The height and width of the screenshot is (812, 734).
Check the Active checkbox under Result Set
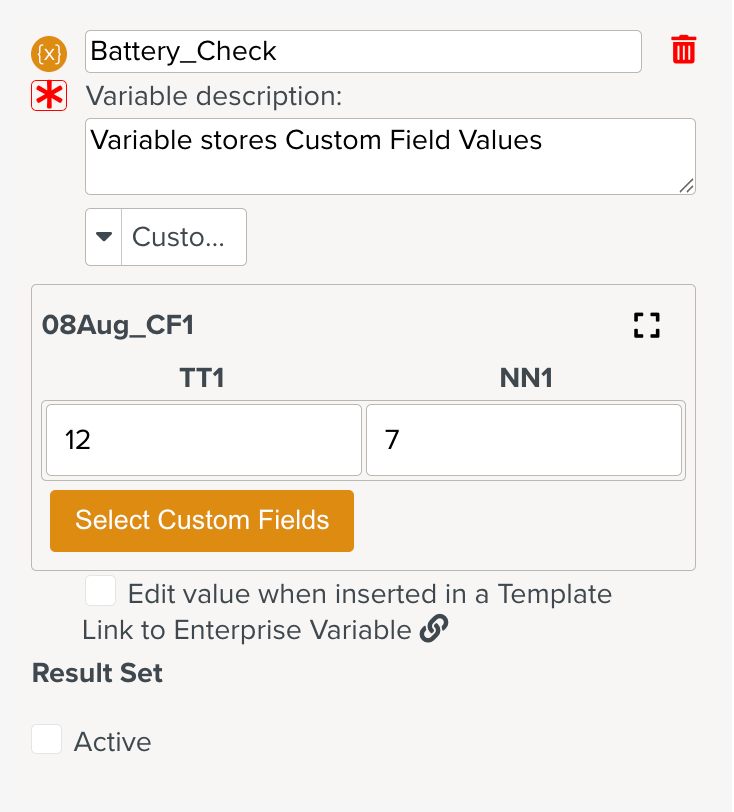coord(47,740)
